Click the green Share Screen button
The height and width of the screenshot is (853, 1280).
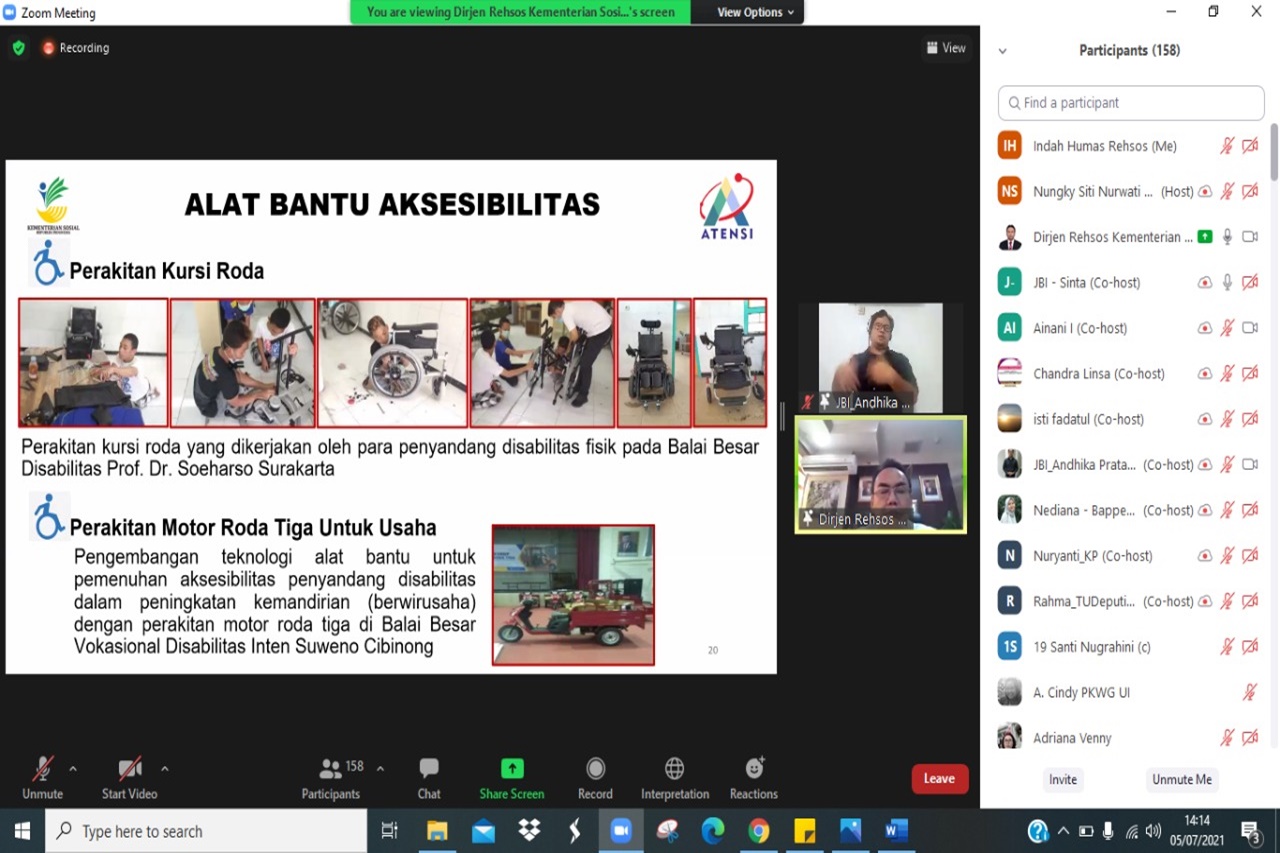click(512, 778)
